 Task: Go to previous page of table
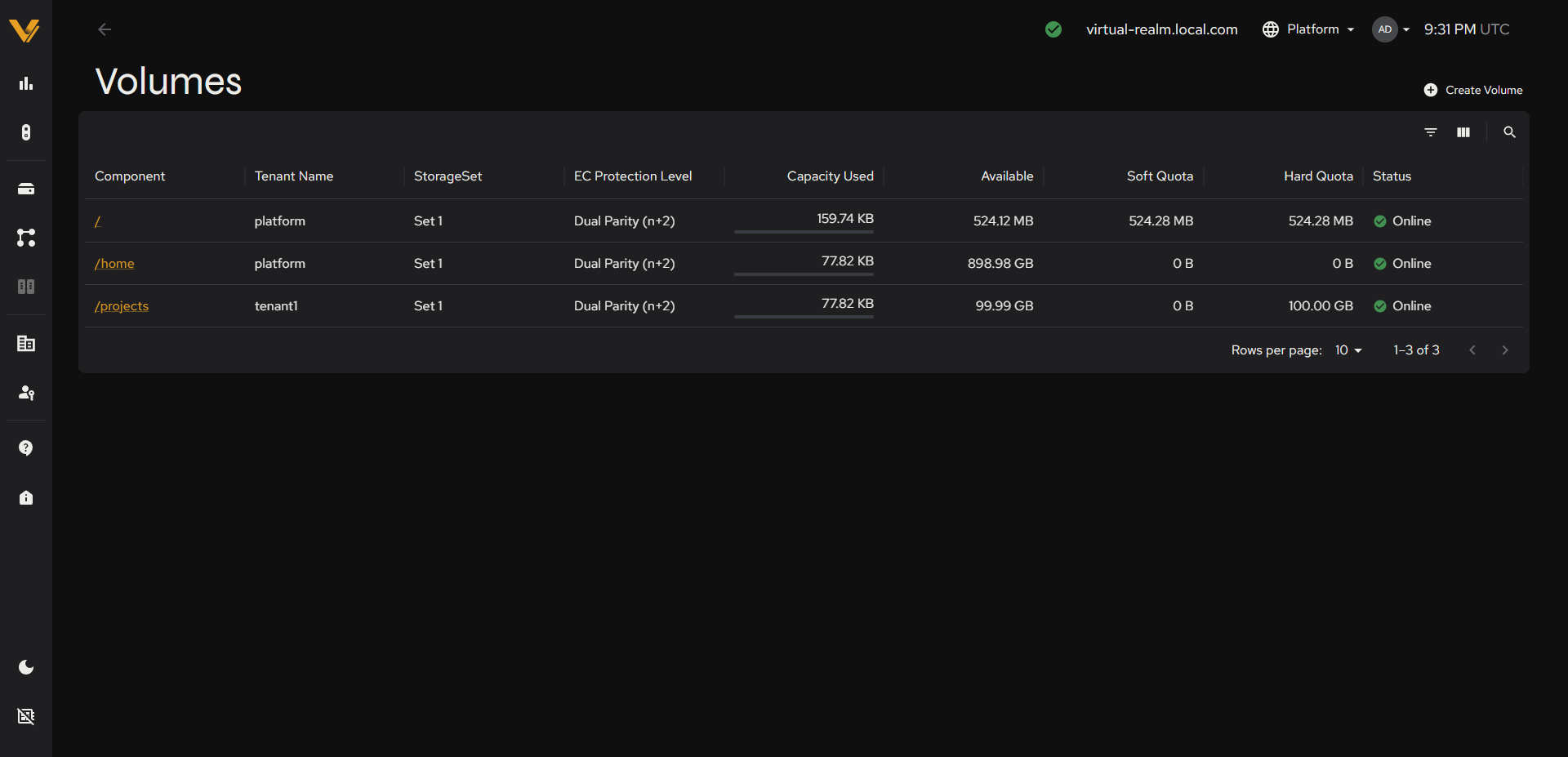pos(1472,350)
